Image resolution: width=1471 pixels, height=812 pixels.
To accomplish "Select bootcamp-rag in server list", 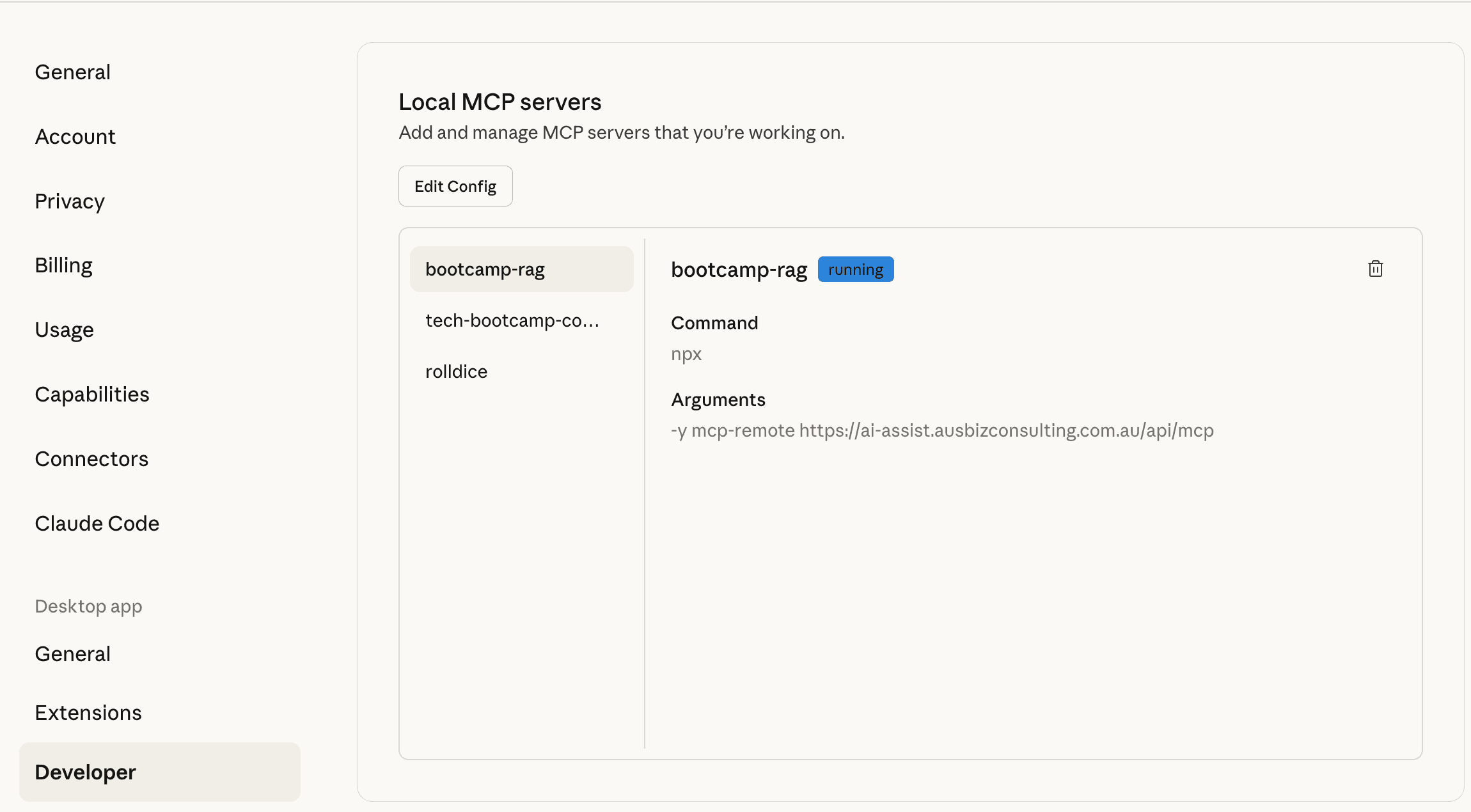I will 521,269.
